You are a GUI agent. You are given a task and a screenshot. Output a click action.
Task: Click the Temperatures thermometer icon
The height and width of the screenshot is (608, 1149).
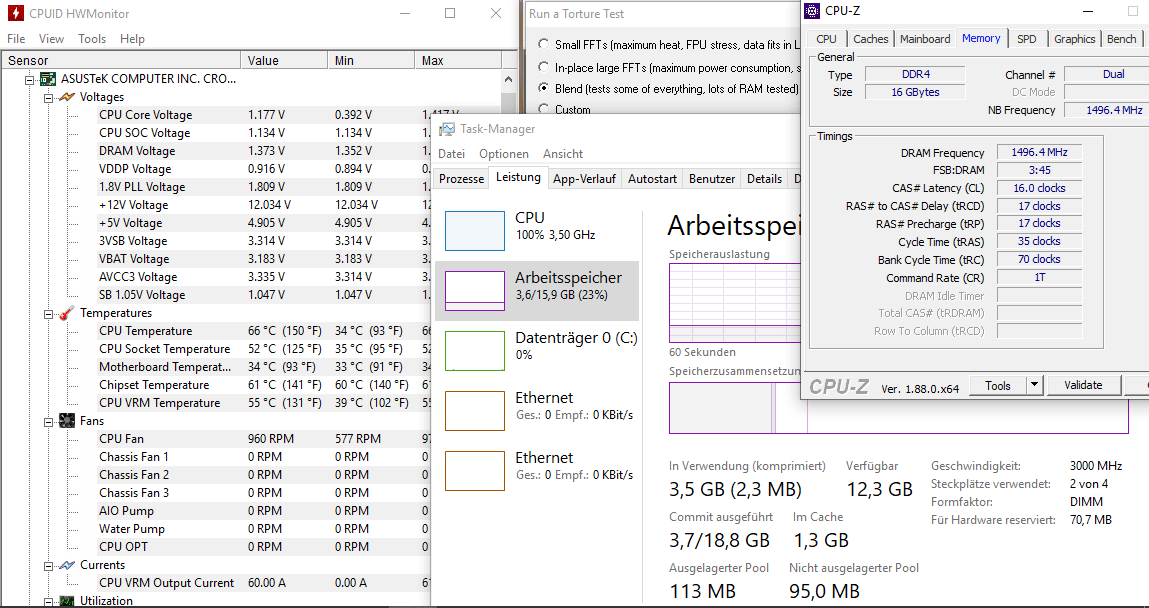(x=67, y=313)
